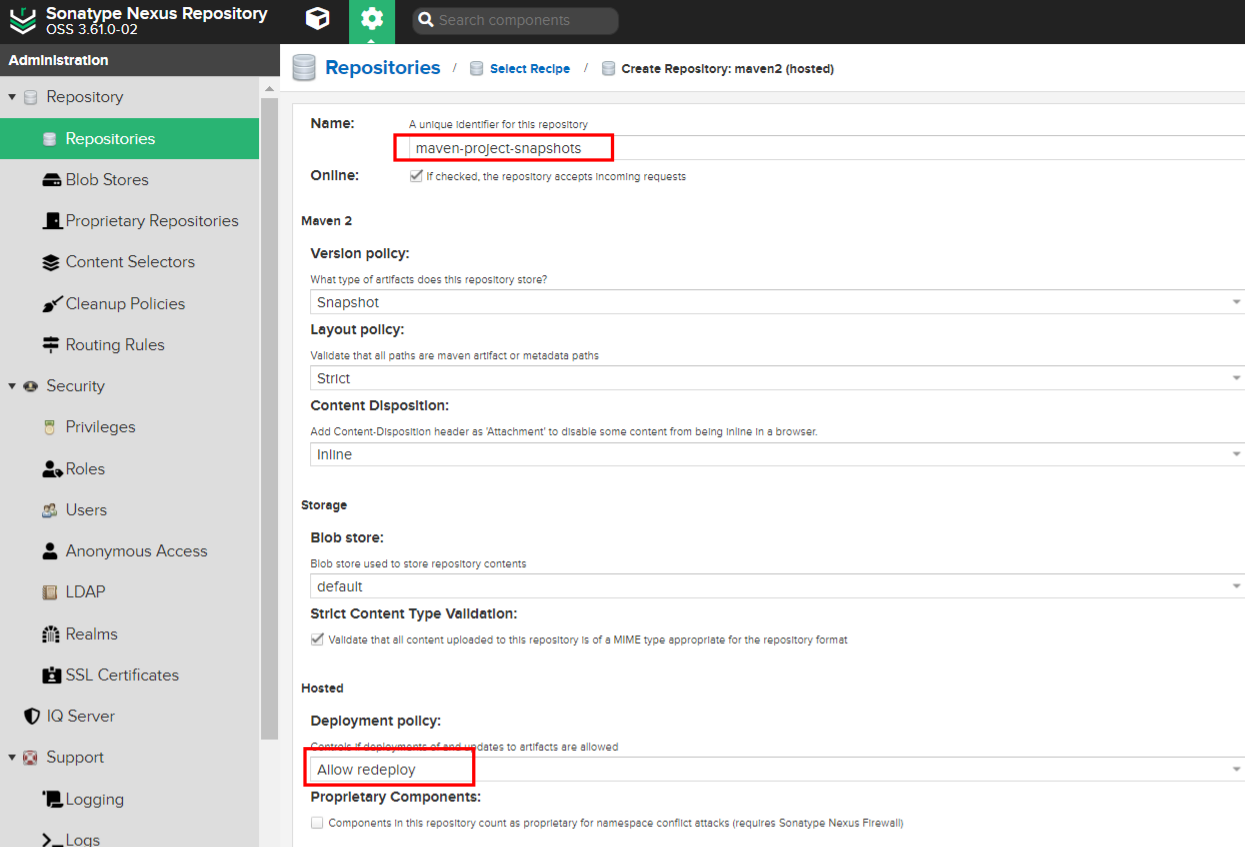Click the Blob Stores drive icon
The width and height of the screenshot is (1245, 847).
point(50,180)
